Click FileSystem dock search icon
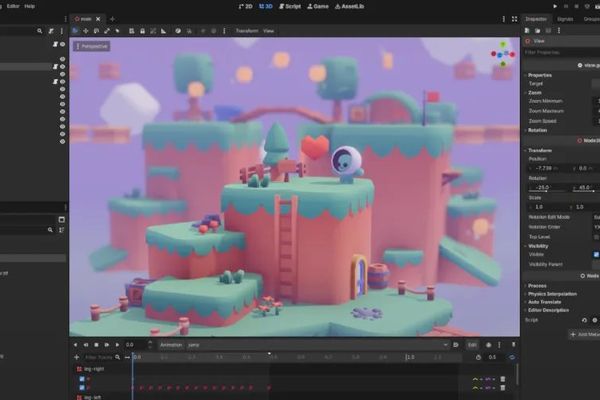 pyautogui.click(x=50, y=230)
